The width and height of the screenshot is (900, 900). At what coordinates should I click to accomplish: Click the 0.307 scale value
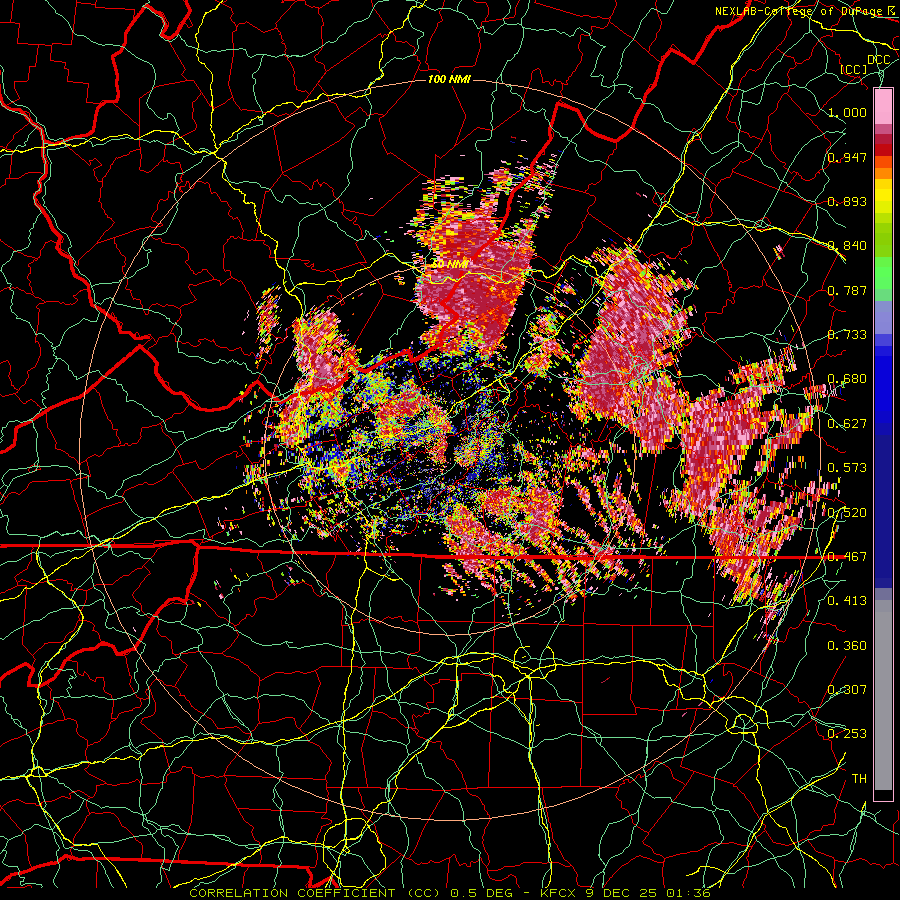coord(847,690)
